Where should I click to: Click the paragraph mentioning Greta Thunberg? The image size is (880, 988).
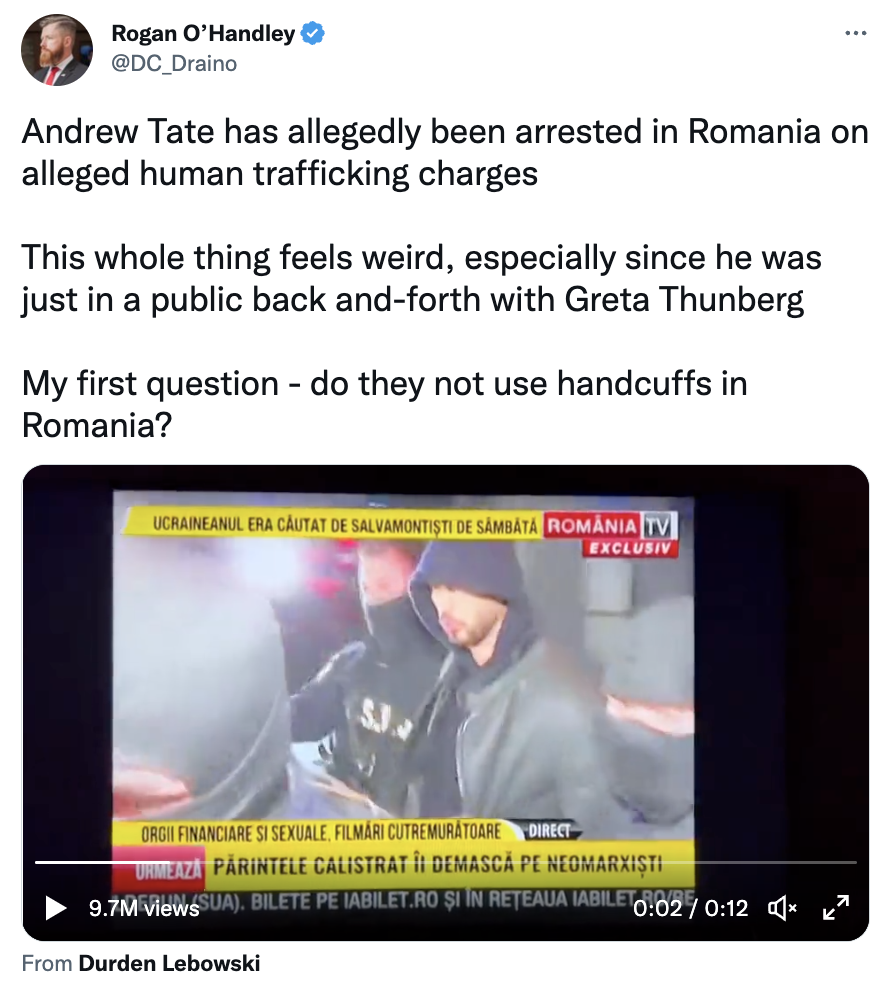421,279
